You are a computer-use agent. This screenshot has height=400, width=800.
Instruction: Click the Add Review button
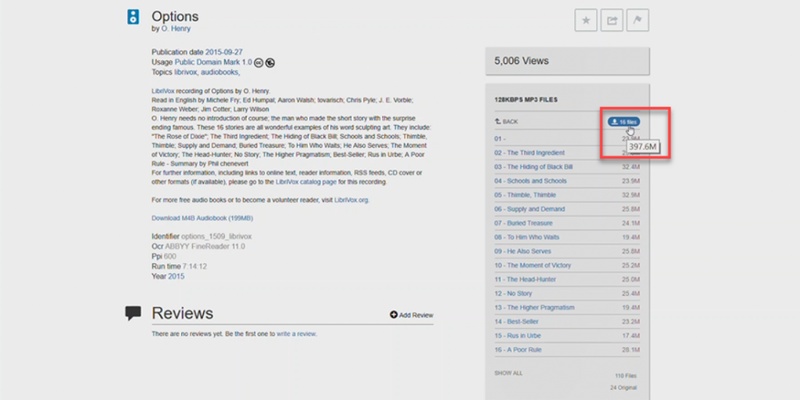point(412,315)
